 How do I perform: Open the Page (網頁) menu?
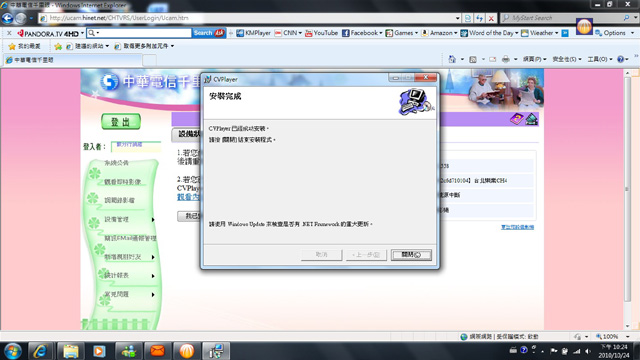[x=535, y=59]
